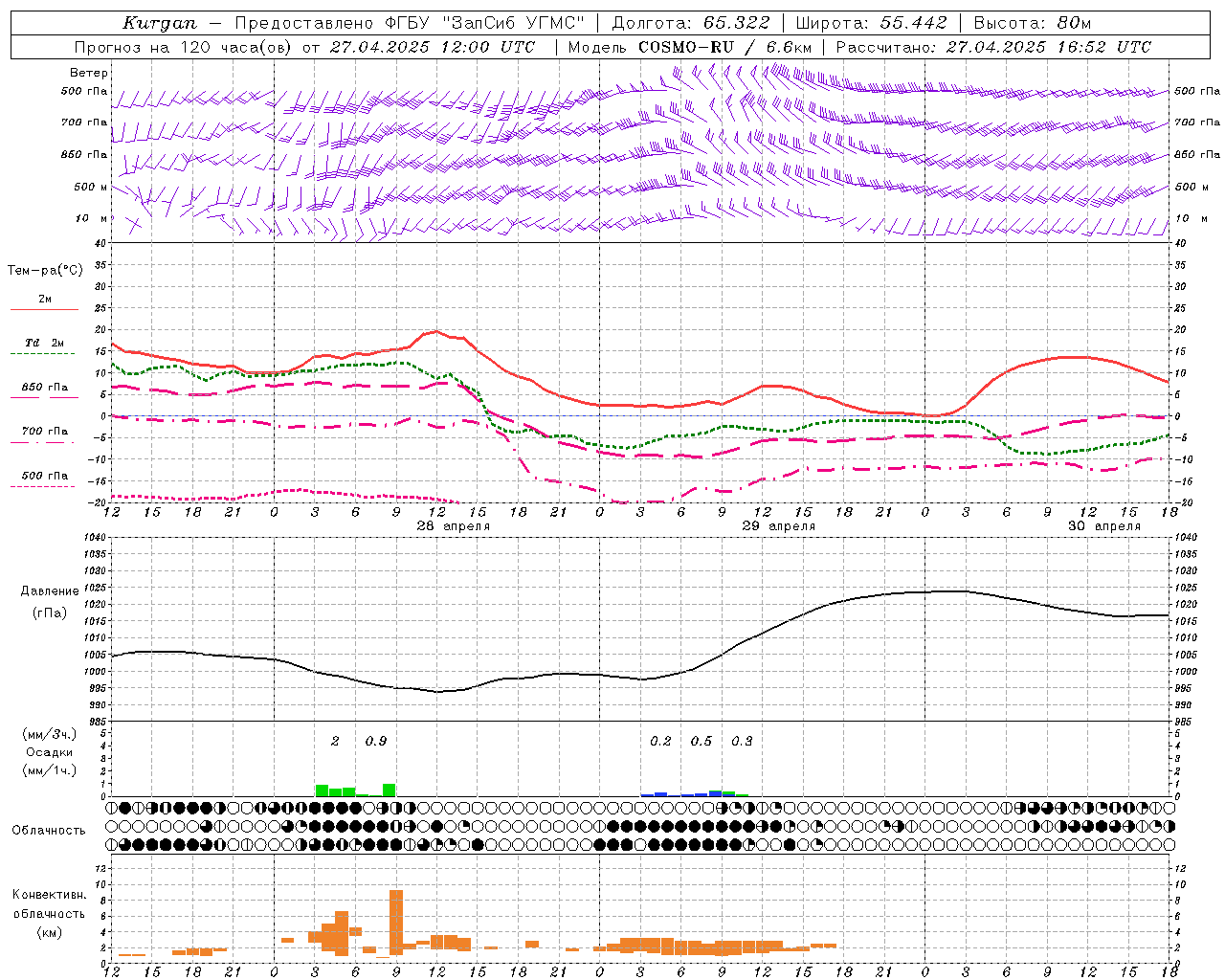Click the (мм/1ч.) unit label
Image resolution: width=1225 pixels, height=980 pixels.
(x=50, y=770)
